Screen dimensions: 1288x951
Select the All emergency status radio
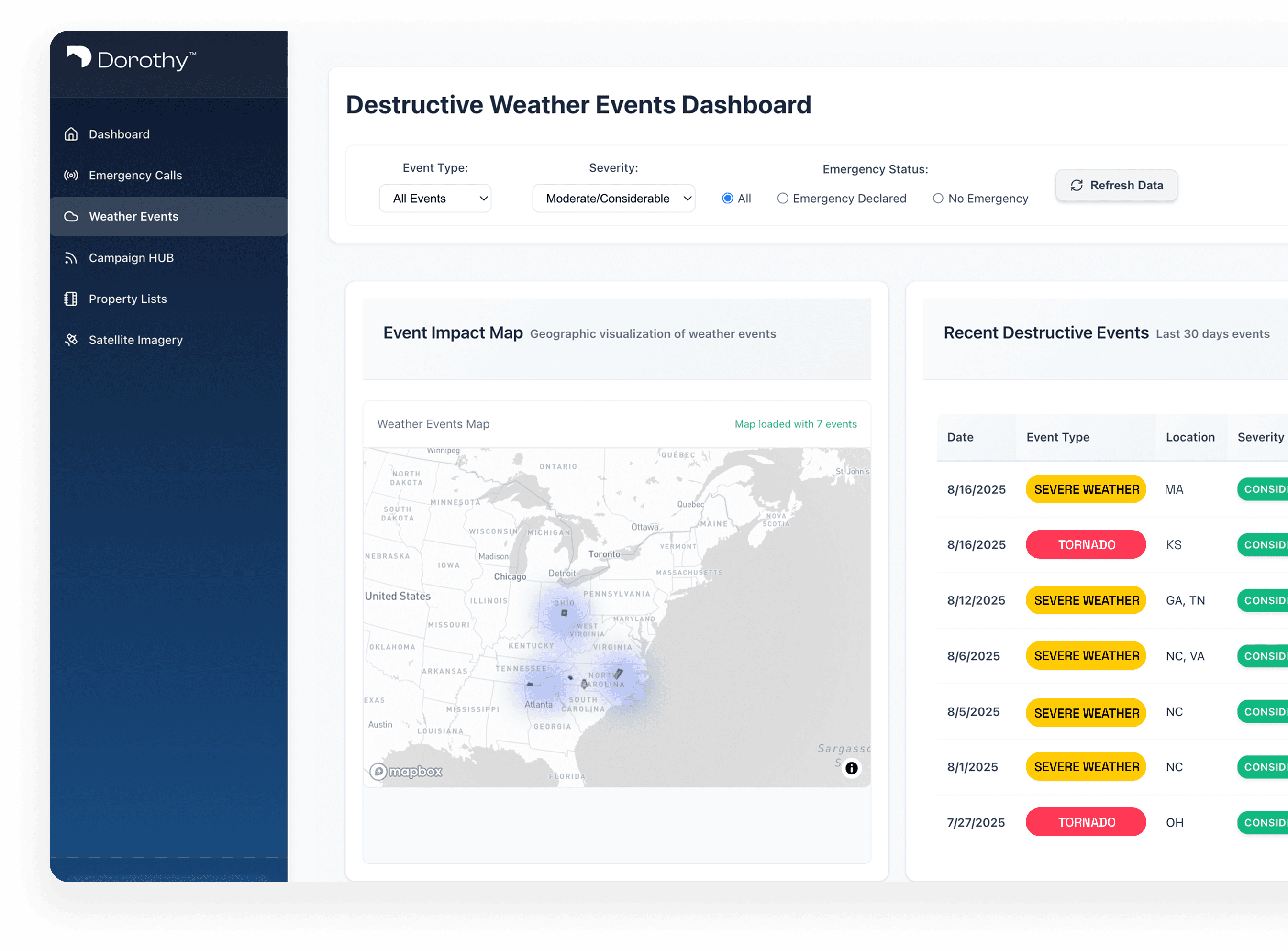pos(727,199)
